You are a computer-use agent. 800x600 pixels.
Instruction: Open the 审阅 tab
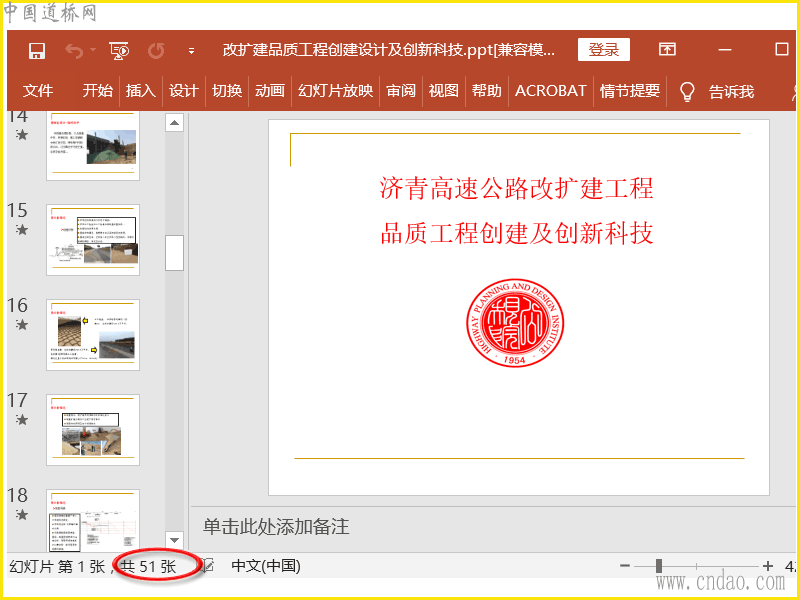coord(401,91)
